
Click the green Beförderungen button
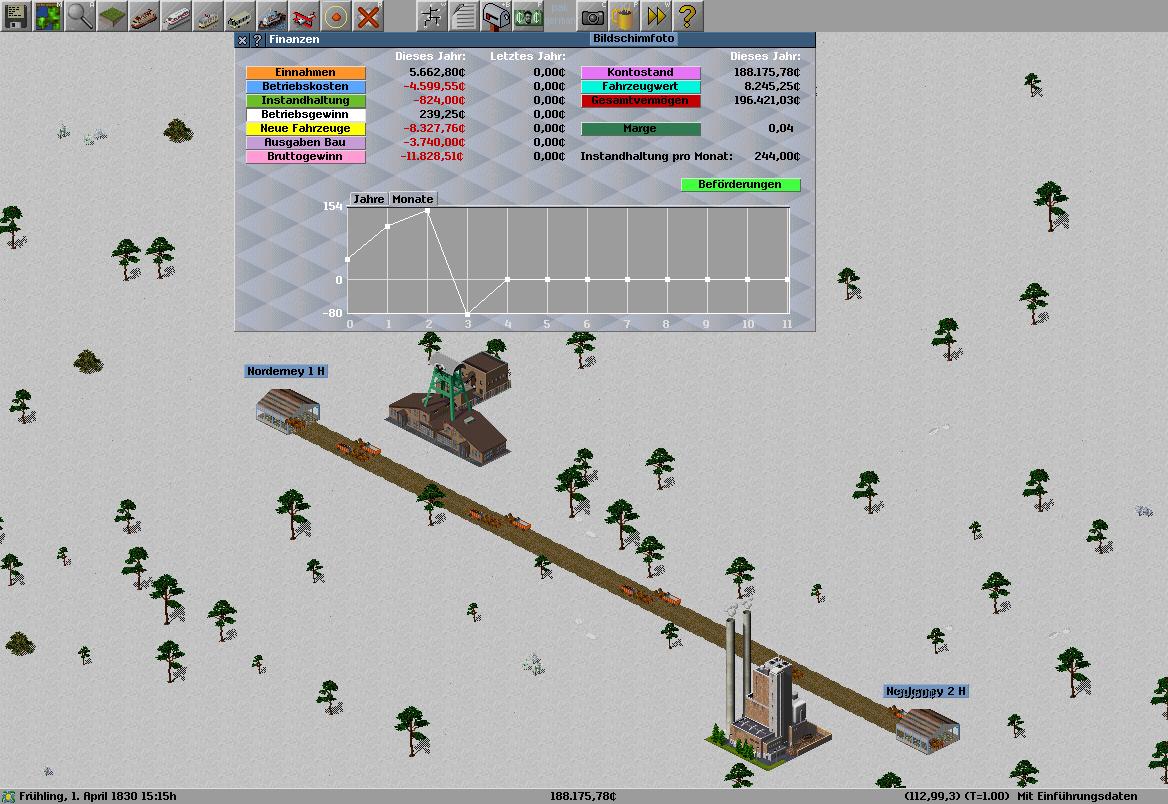click(x=740, y=185)
